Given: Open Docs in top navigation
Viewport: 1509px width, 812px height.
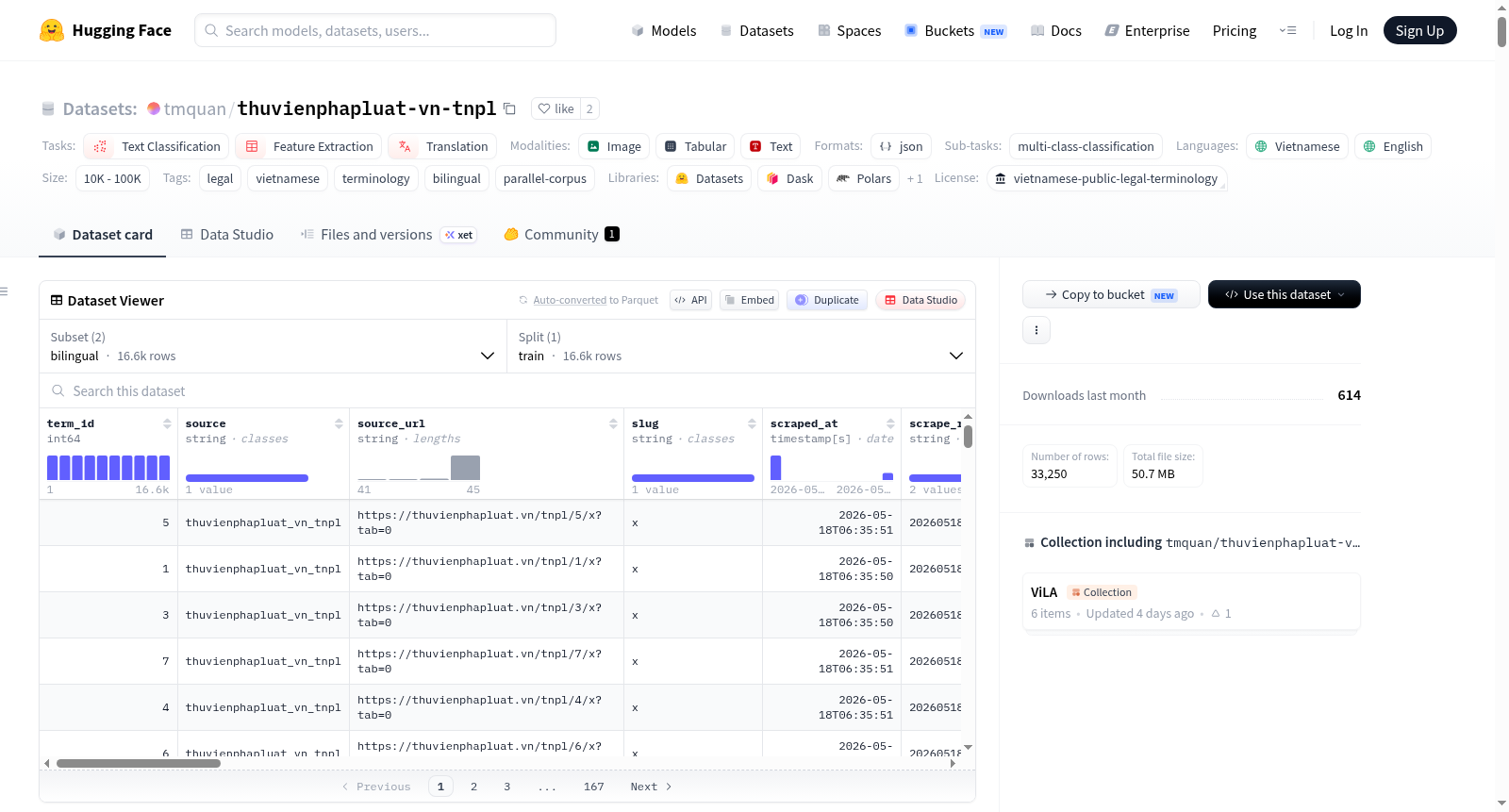Looking at the screenshot, I should pyautogui.click(x=1055, y=30).
